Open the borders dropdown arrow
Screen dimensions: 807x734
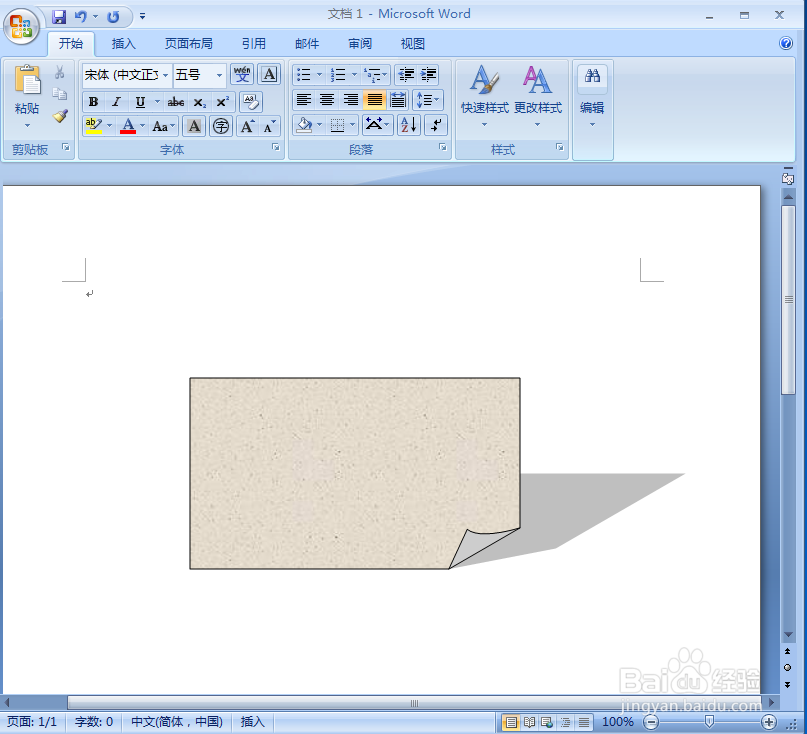coord(353,125)
